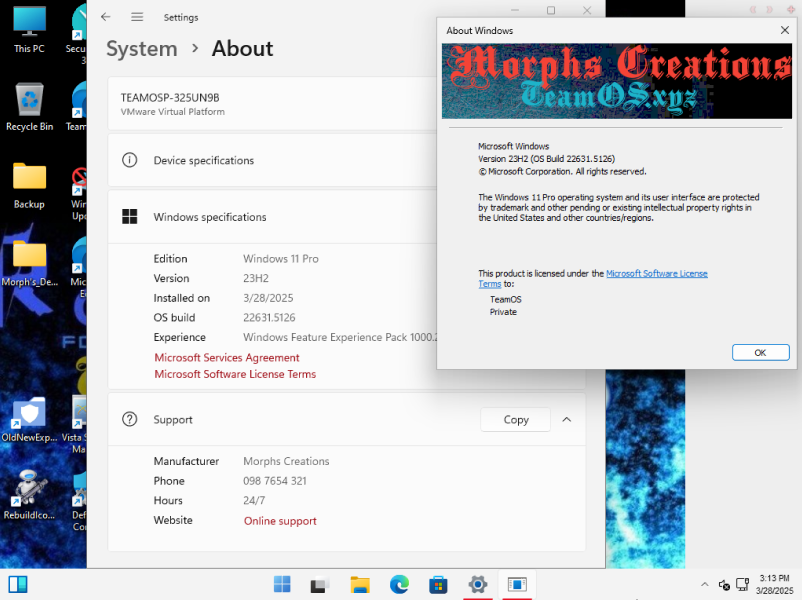
Task: Close the About Windows dialog
Action: 785,30
